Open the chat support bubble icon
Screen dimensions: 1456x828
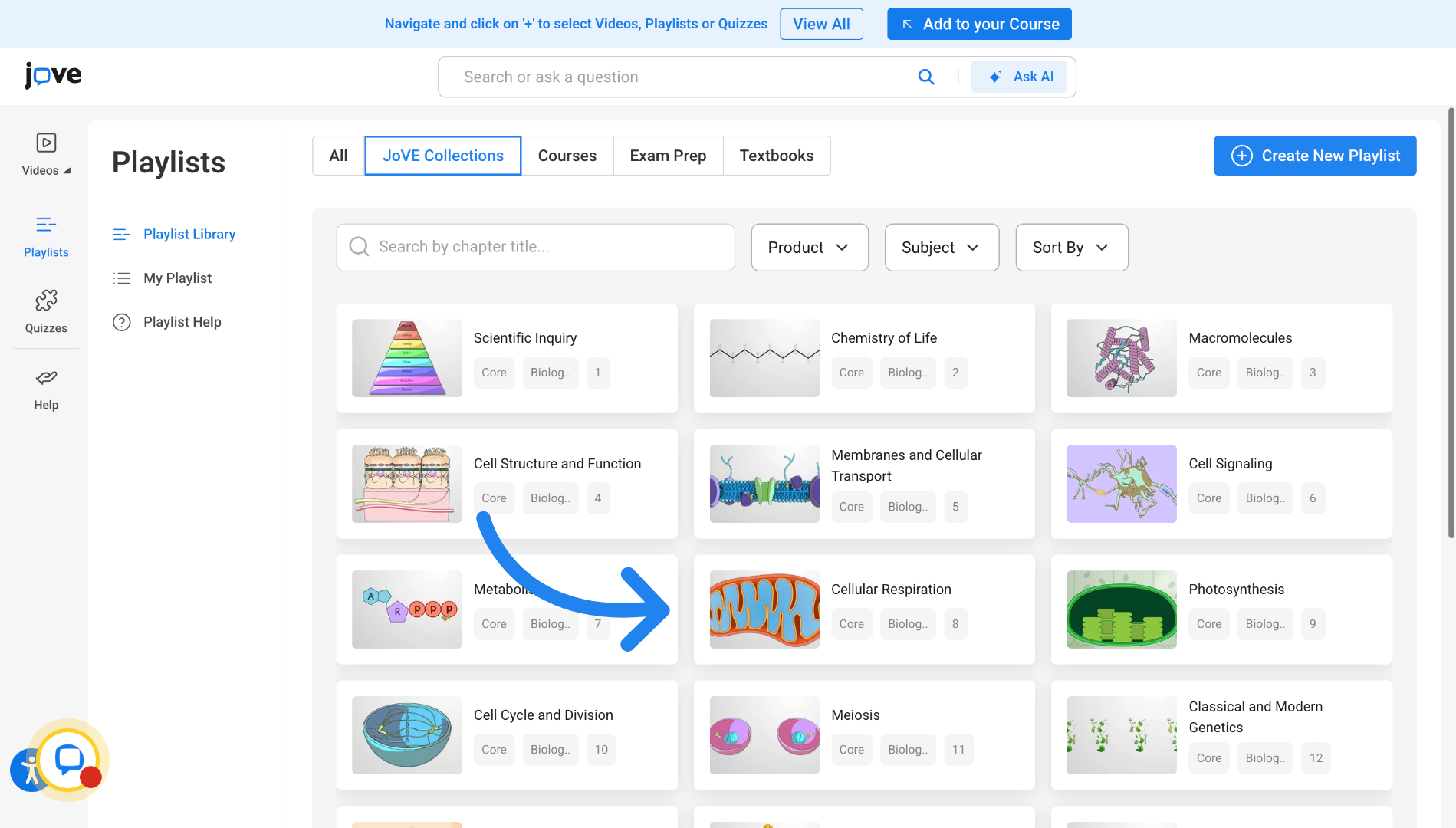69,760
